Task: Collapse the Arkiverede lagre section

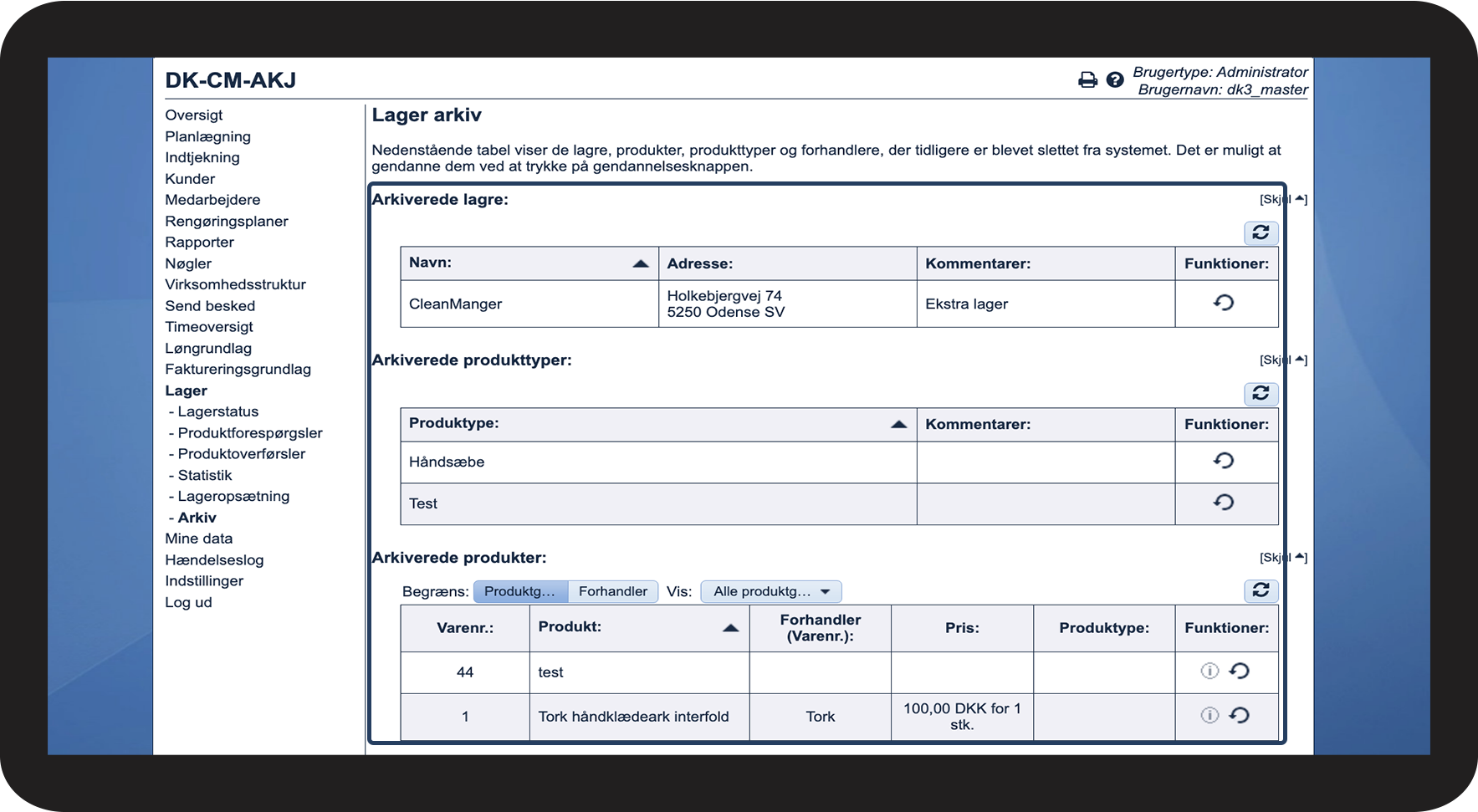Action: click(x=1283, y=199)
